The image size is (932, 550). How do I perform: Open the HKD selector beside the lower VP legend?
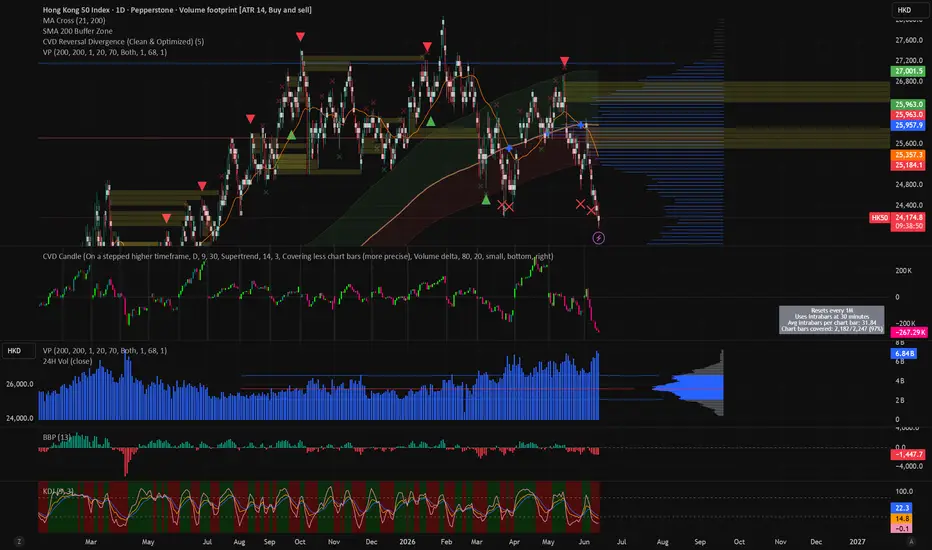coord(18,351)
